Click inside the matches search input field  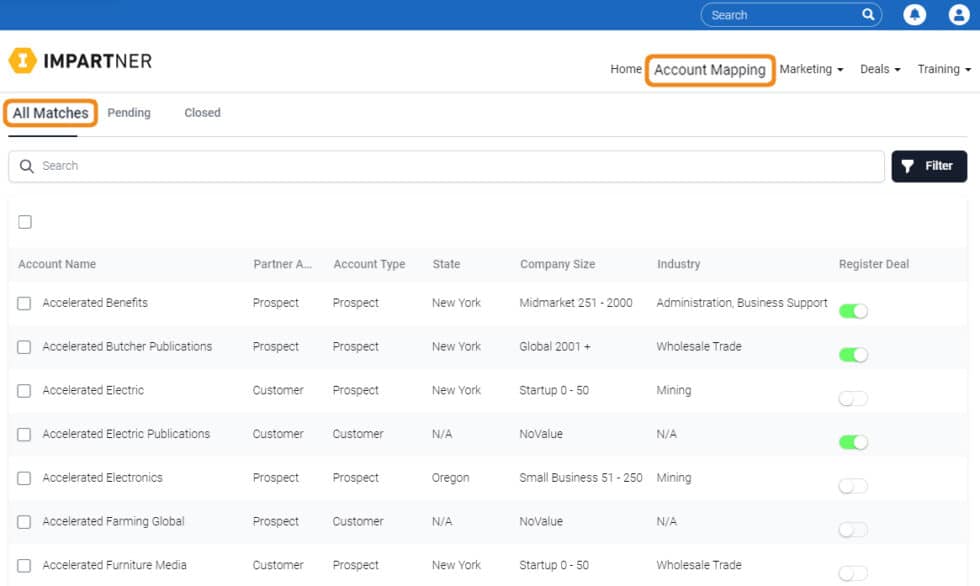(200, 165)
